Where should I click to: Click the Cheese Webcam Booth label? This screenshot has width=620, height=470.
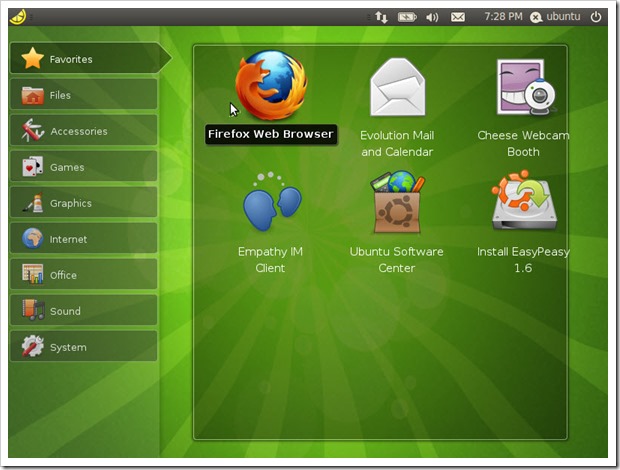pos(523,143)
